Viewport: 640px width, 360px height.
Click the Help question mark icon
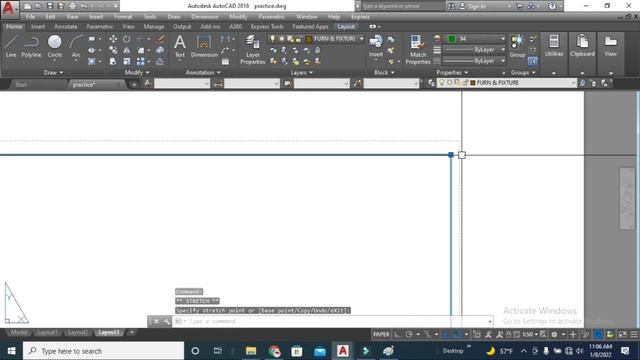click(552, 6)
